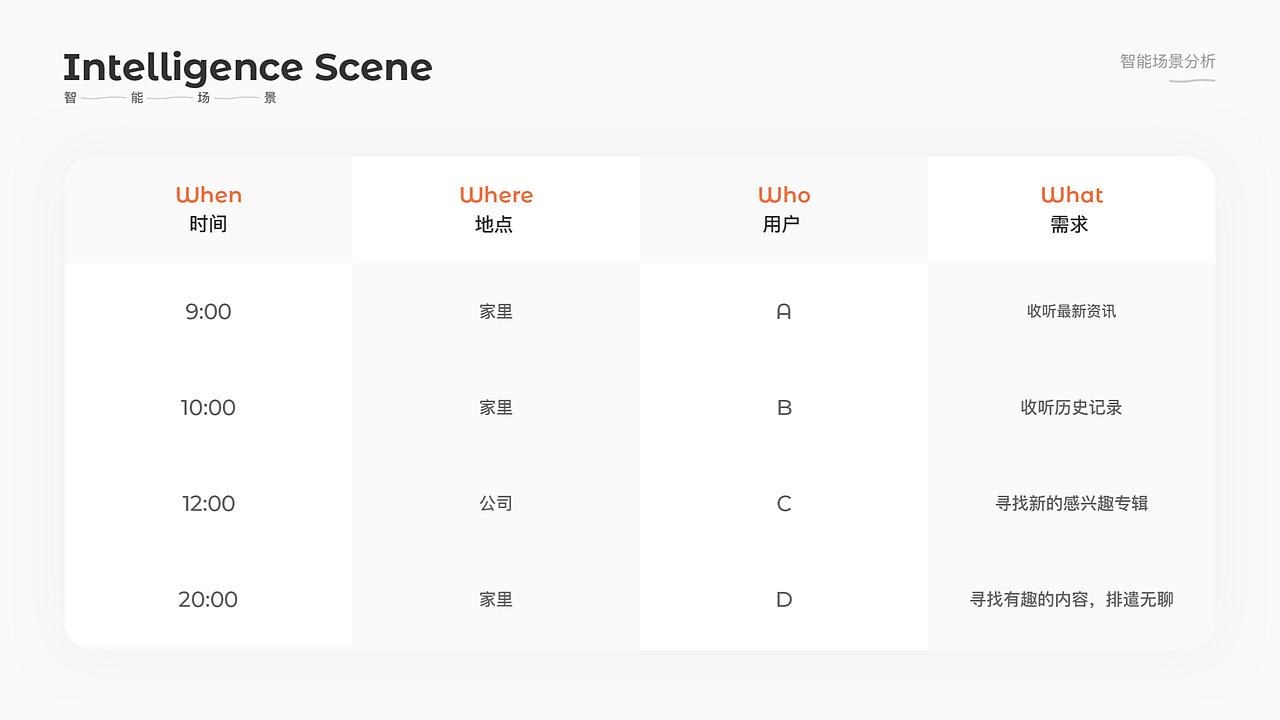Image resolution: width=1280 pixels, height=720 pixels.
Task: Click the "Intelligence Scene" title
Action: pos(247,68)
